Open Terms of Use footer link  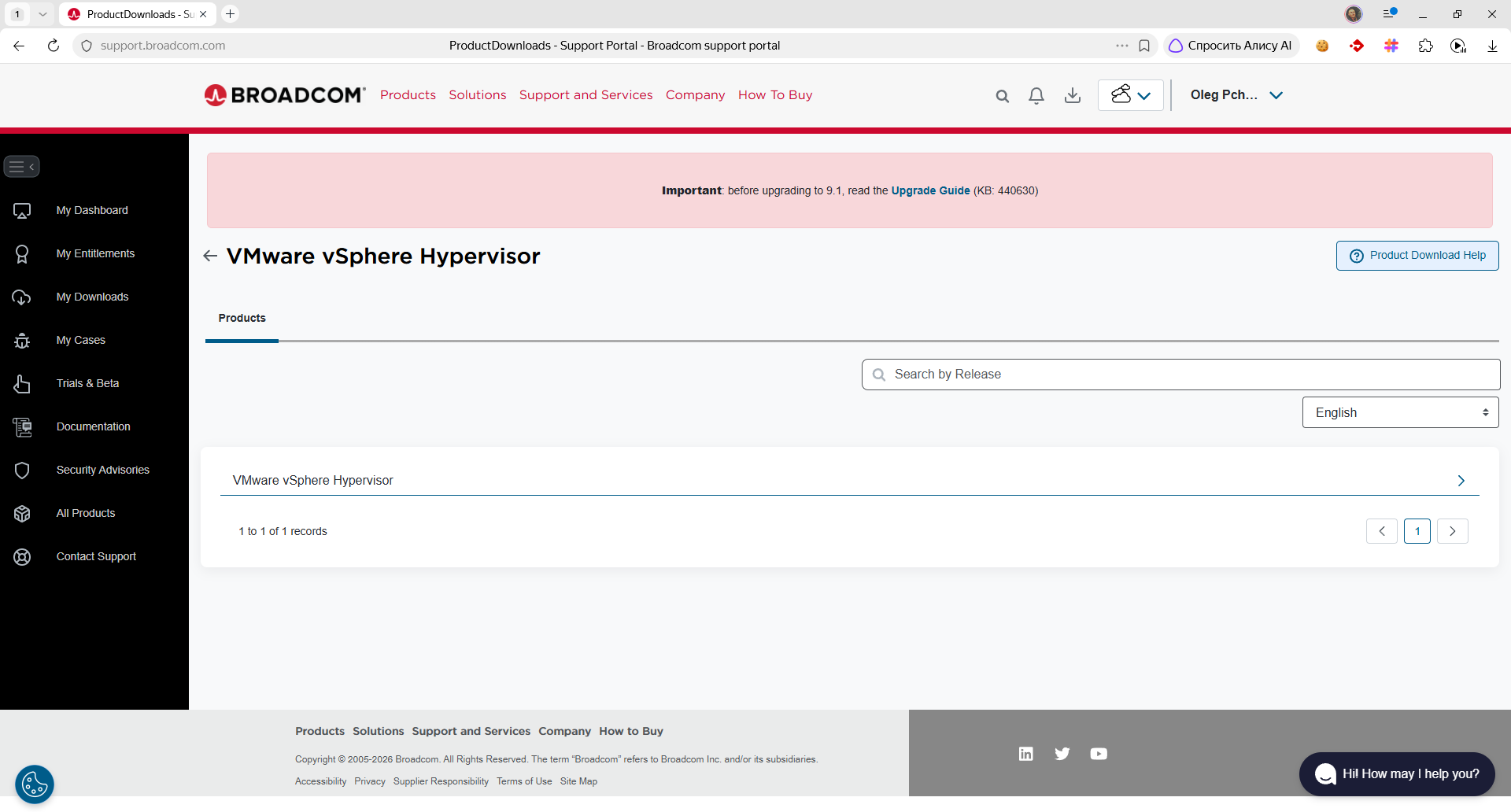pos(524,781)
